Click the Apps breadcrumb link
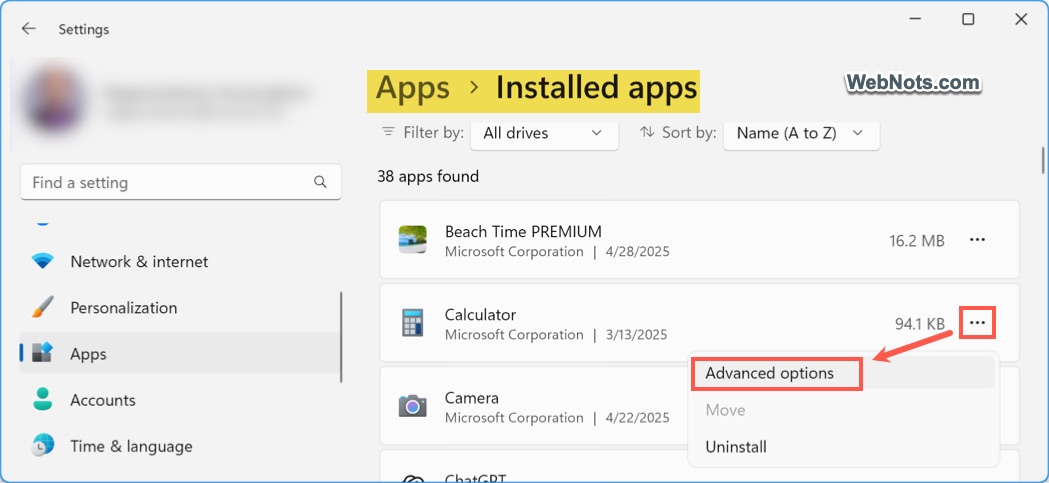 click(x=413, y=88)
